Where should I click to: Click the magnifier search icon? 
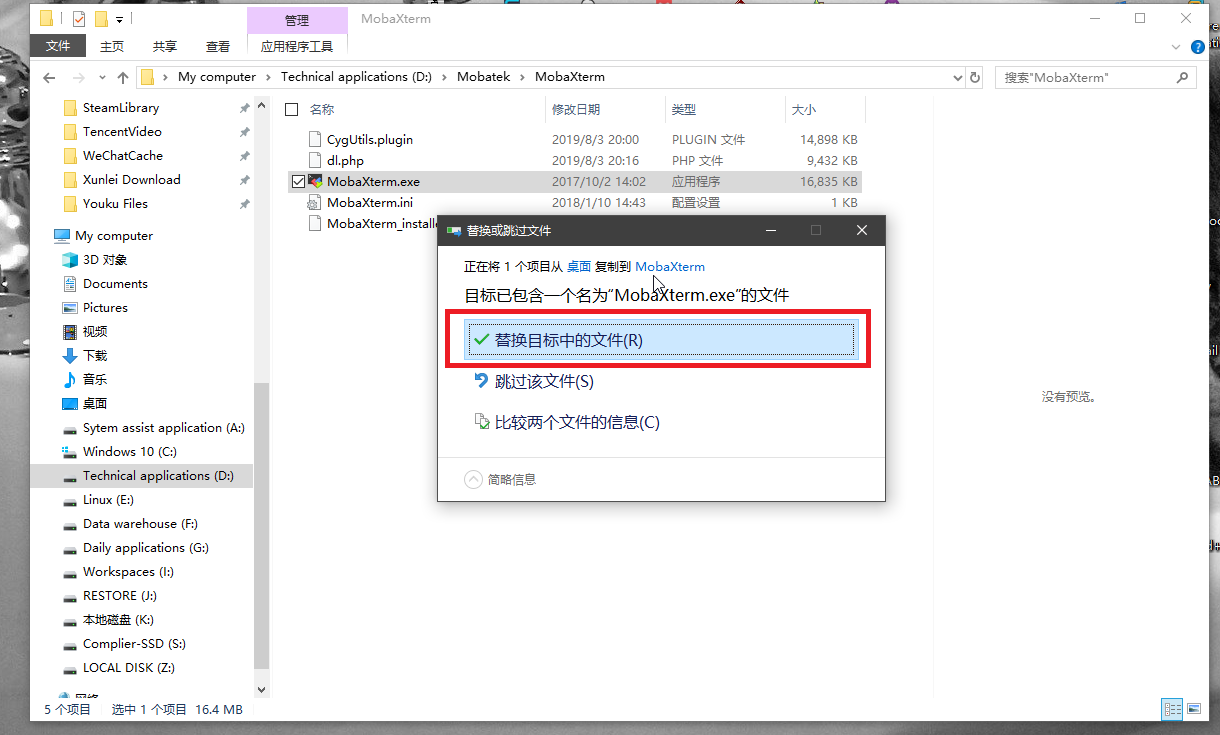[1183, 77]
